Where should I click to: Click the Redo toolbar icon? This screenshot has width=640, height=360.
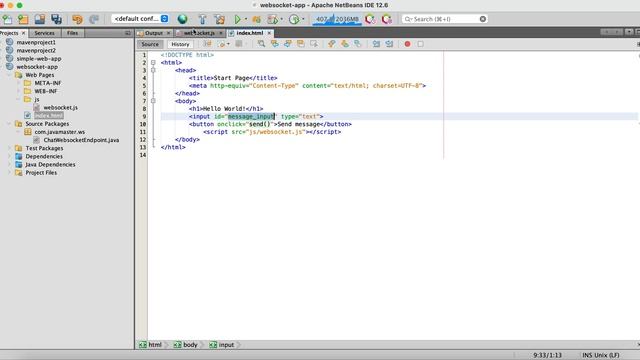coord(94,19)
